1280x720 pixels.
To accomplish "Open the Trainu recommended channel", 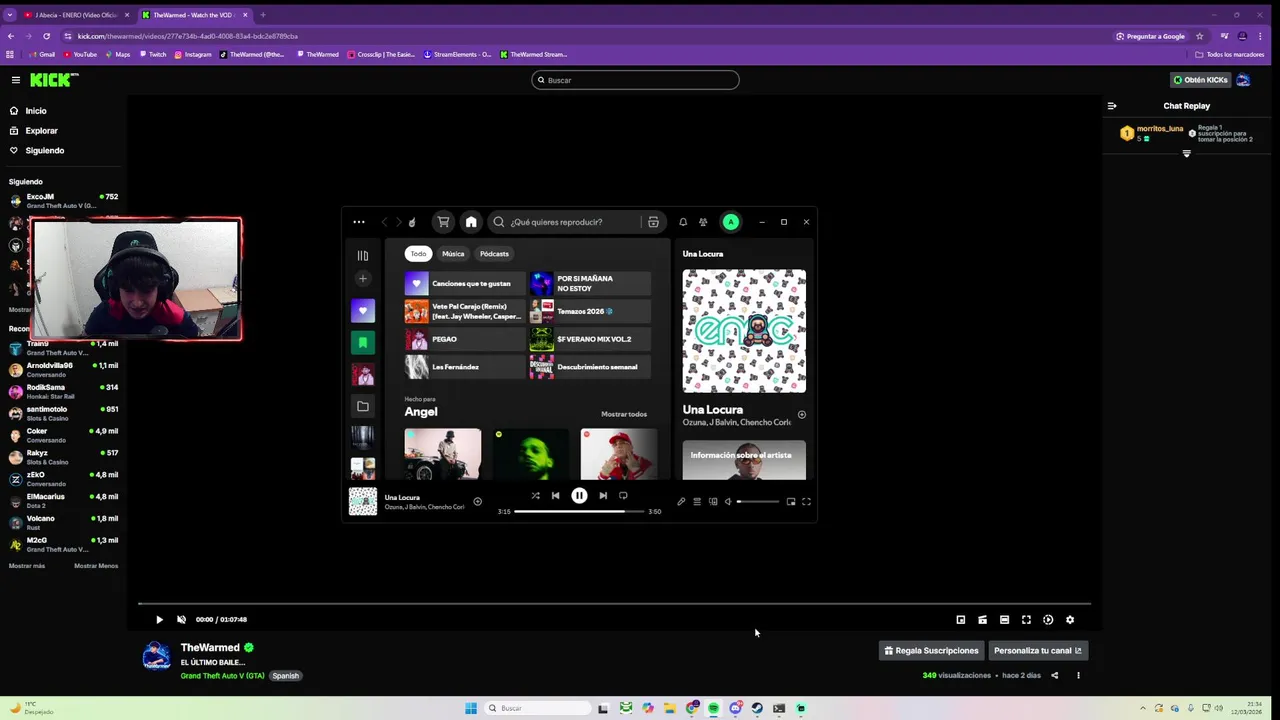I will 64,348.
